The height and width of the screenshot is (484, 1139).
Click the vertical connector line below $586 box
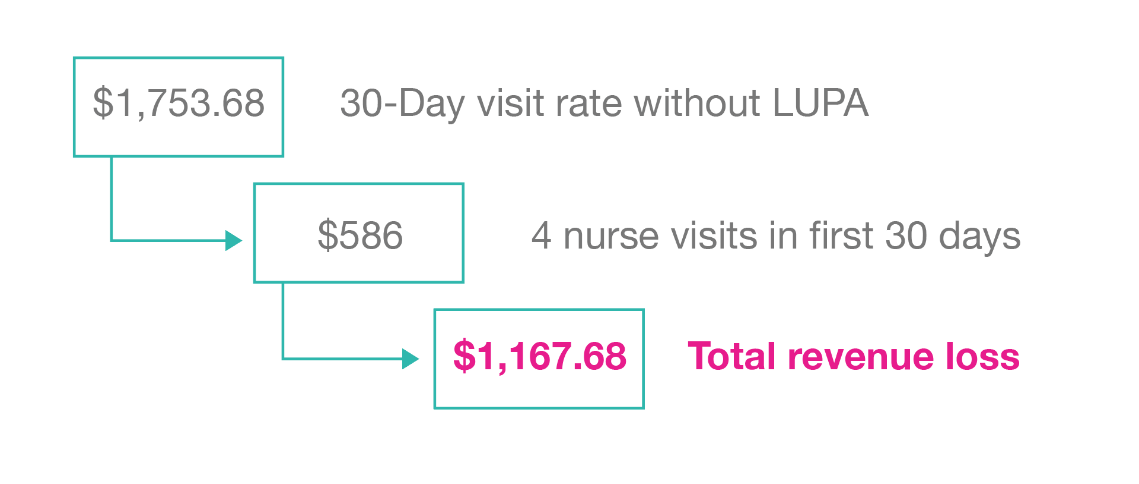283,320
